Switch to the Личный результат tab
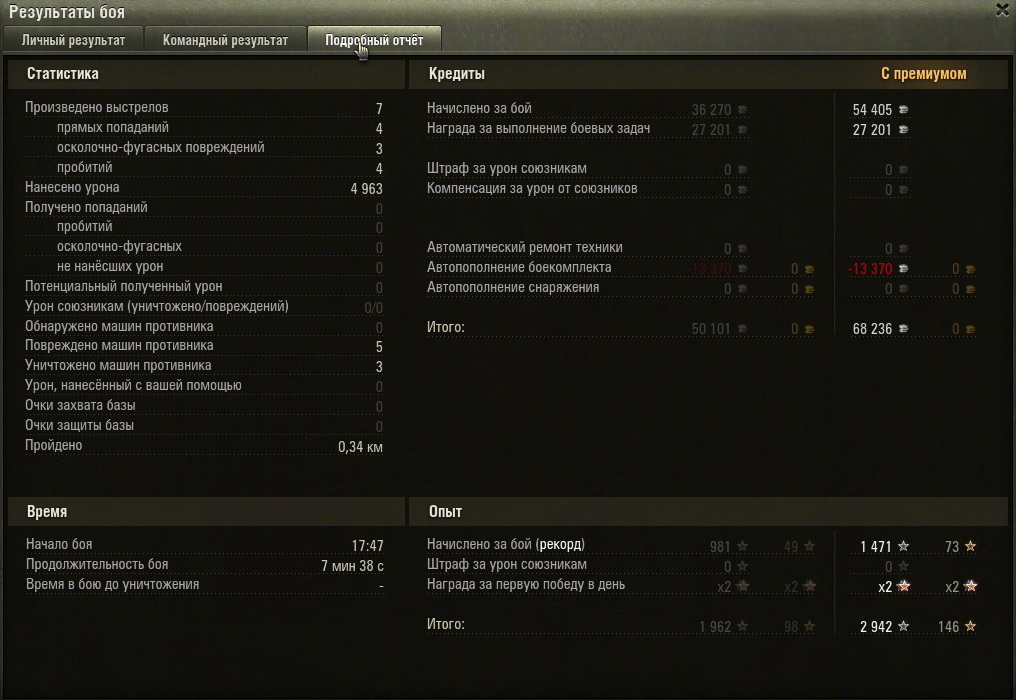The width and height of the screenshot is (1016, 700). pos(73,40)
